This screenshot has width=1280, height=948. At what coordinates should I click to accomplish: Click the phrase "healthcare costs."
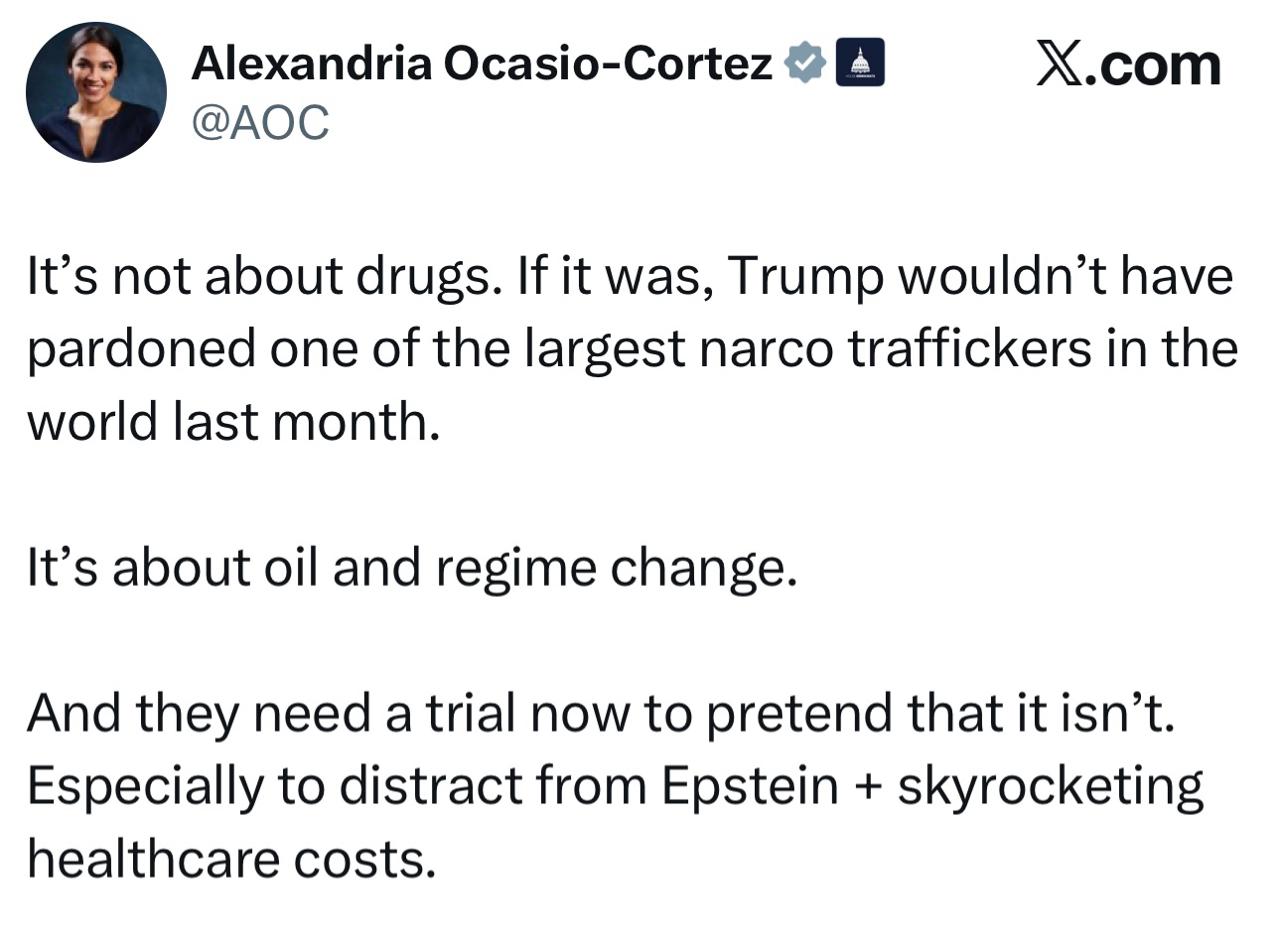[x=231, y=858]
